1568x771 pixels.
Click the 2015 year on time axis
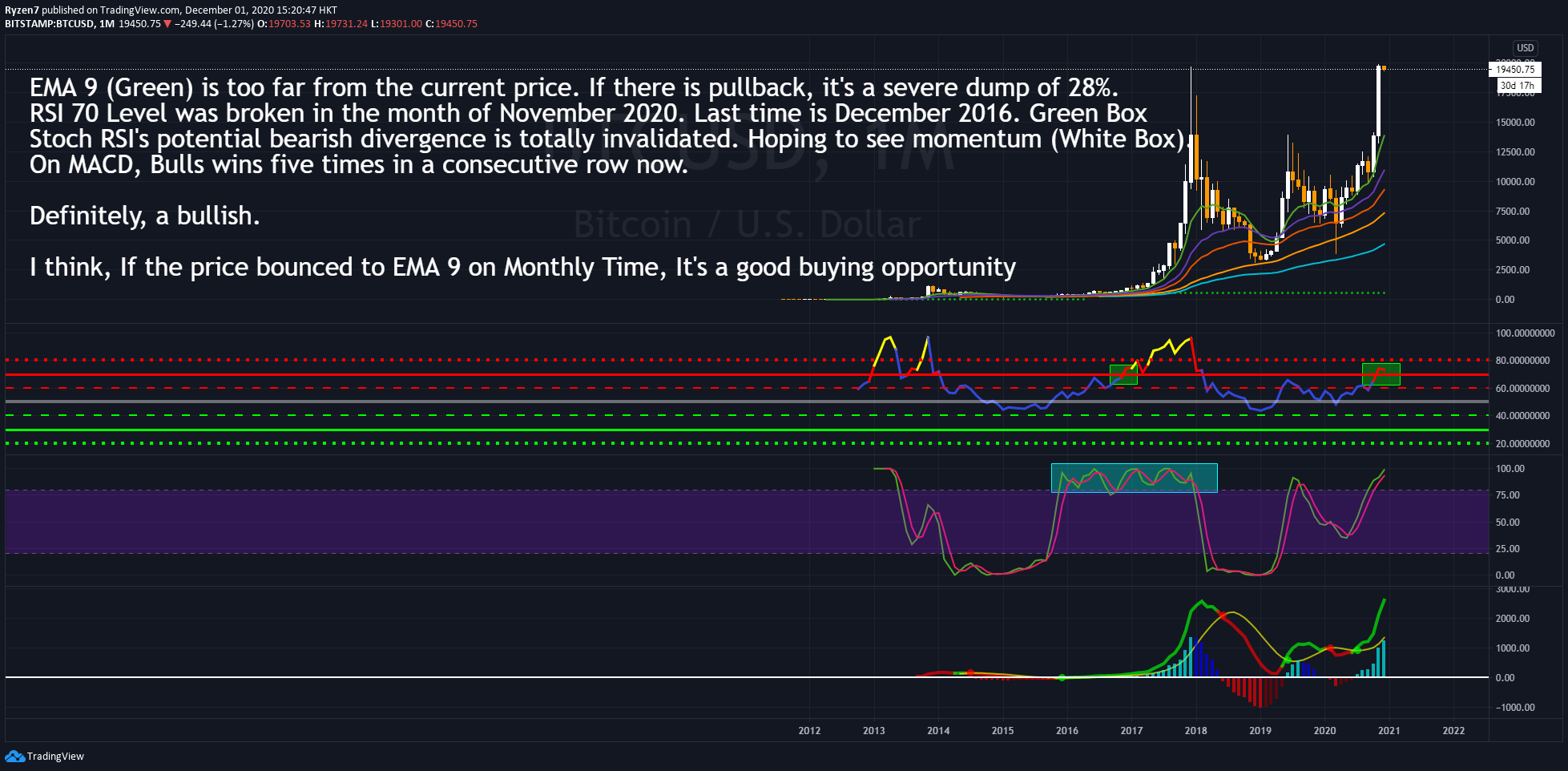(x=1002, y=731)
